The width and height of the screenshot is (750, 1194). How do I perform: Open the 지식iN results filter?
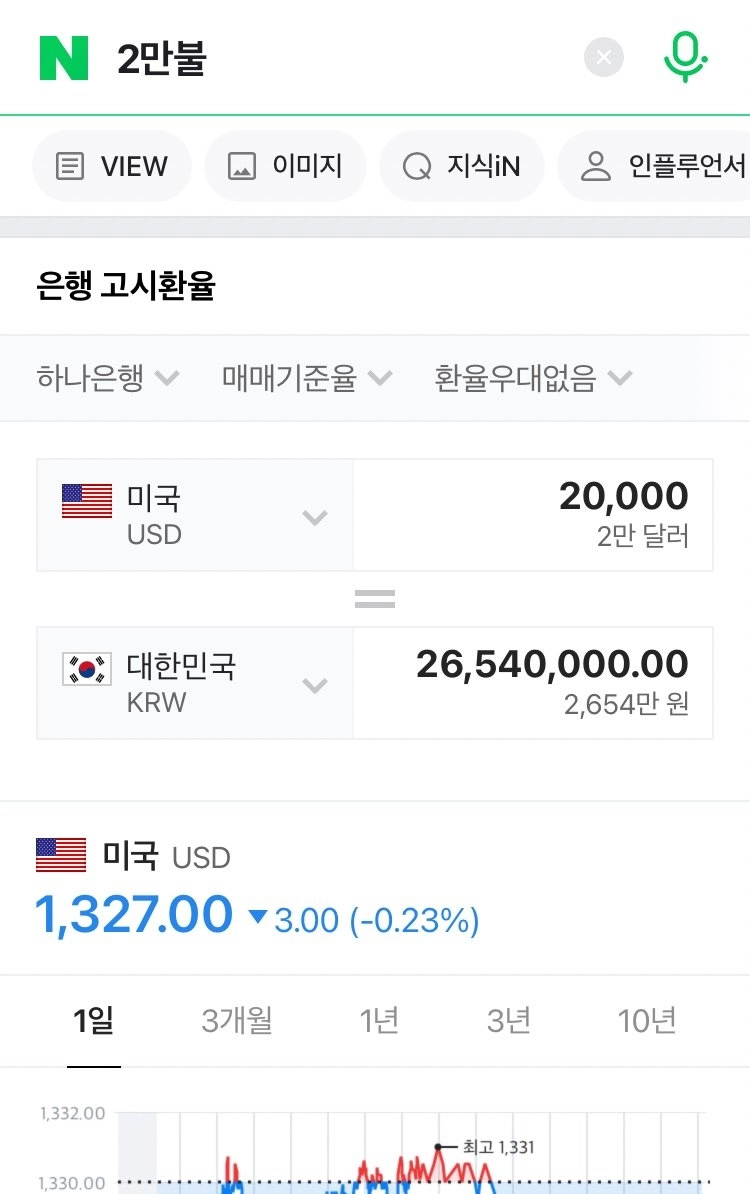[x=461, y=166]
